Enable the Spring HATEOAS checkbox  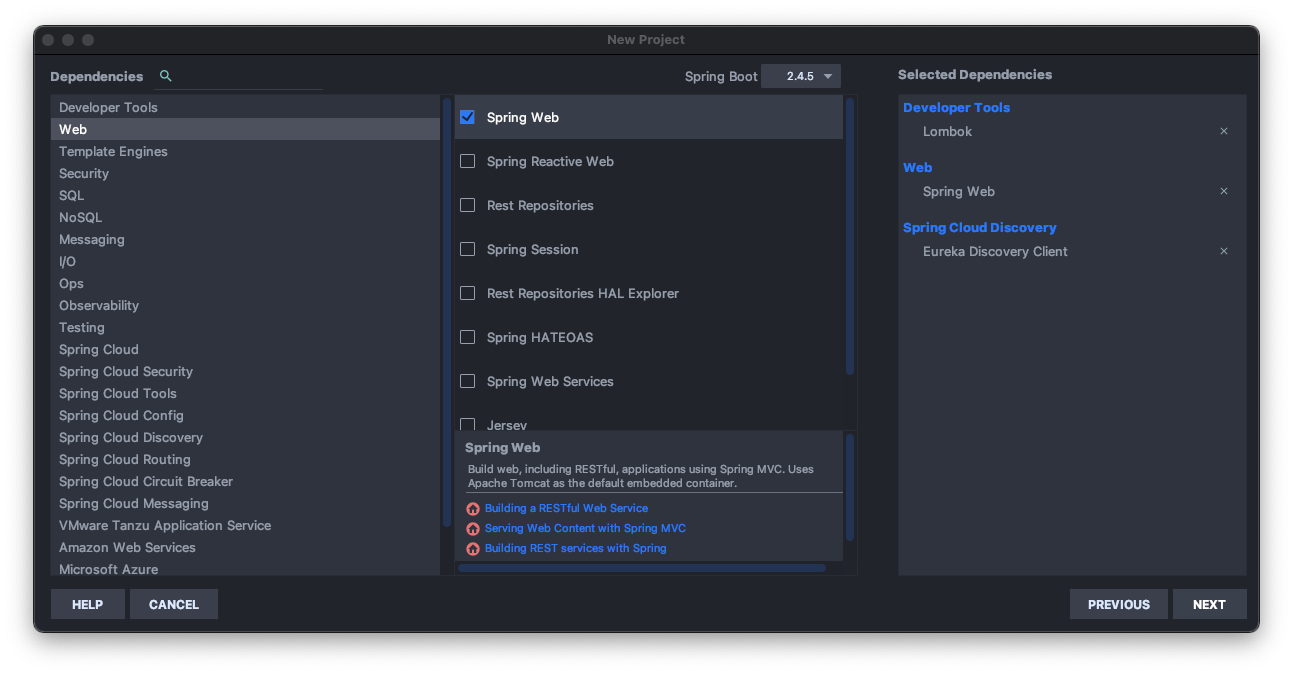(x=467, y=337)
